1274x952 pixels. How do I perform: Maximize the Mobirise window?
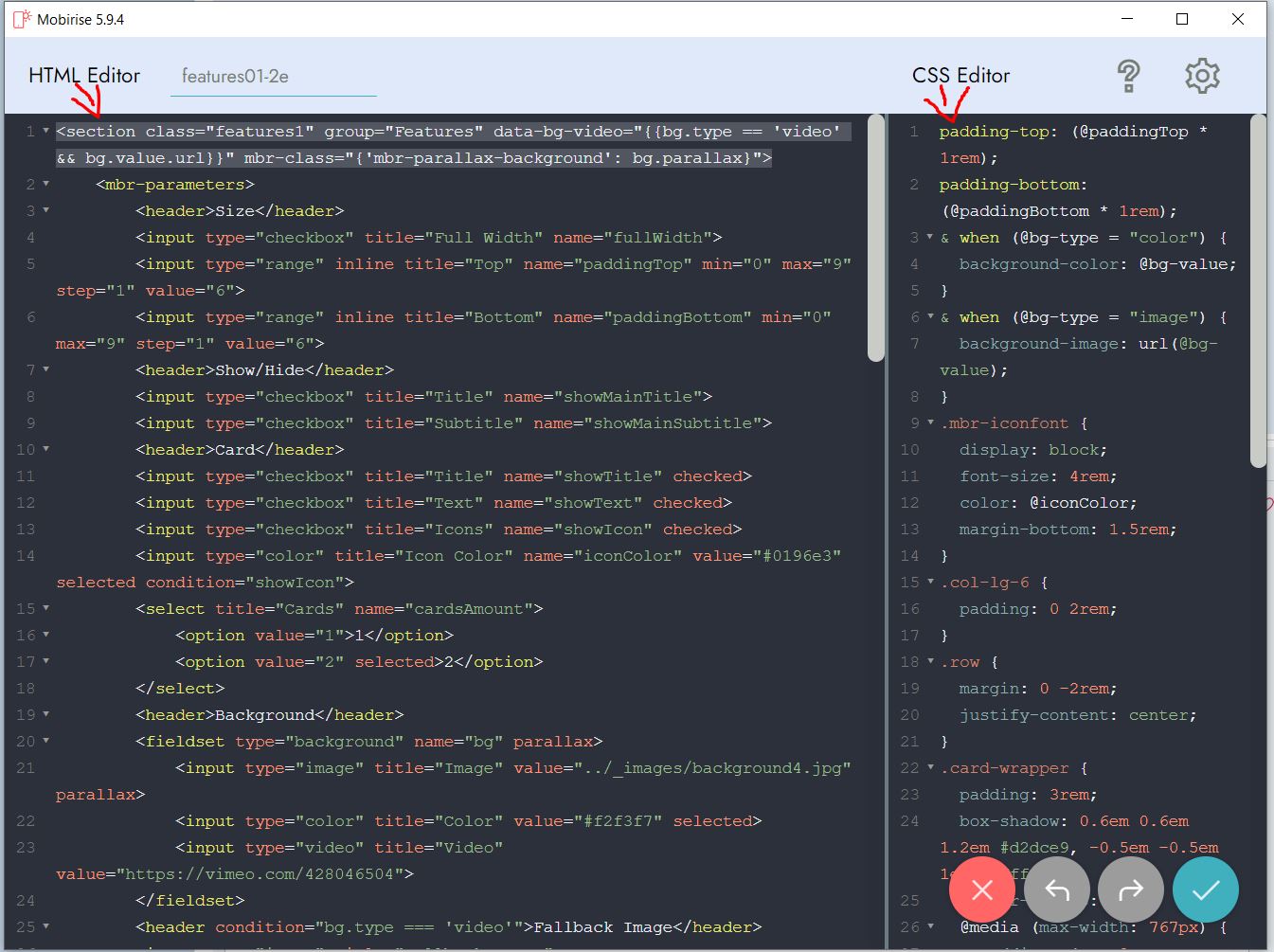point(1182,19)
